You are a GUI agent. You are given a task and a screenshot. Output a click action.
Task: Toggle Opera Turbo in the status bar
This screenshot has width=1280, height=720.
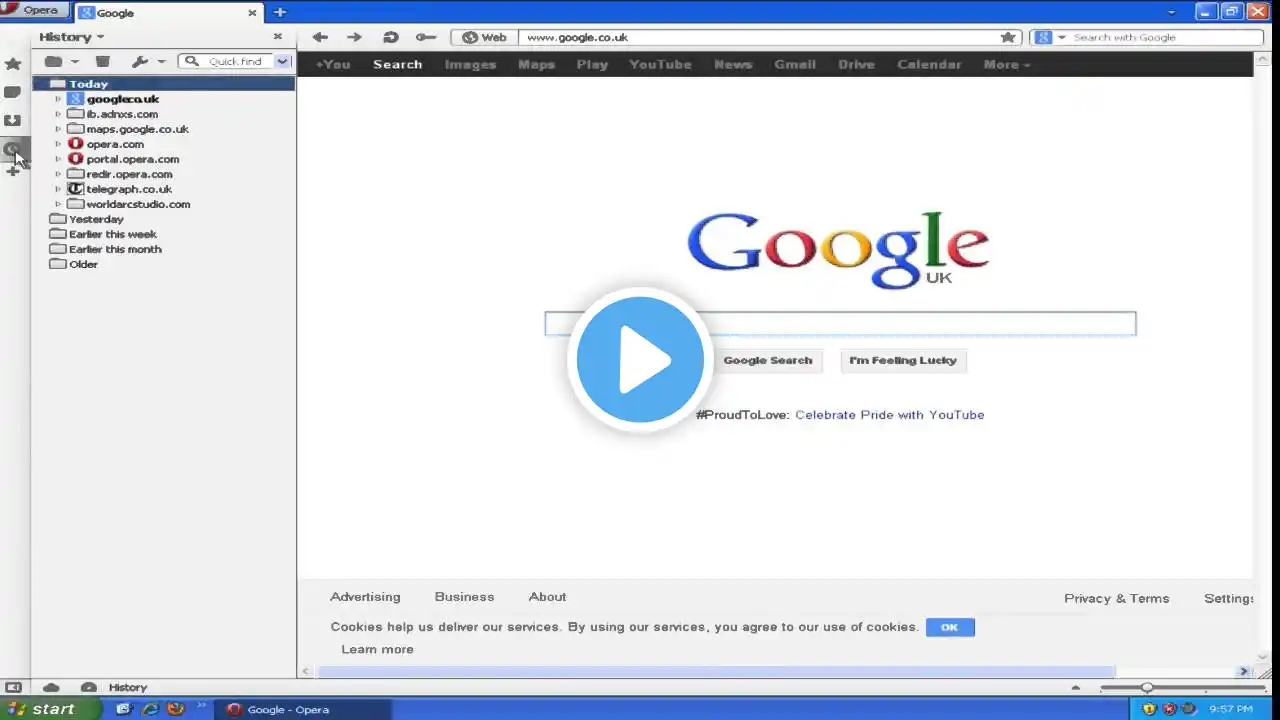(88, 687)
